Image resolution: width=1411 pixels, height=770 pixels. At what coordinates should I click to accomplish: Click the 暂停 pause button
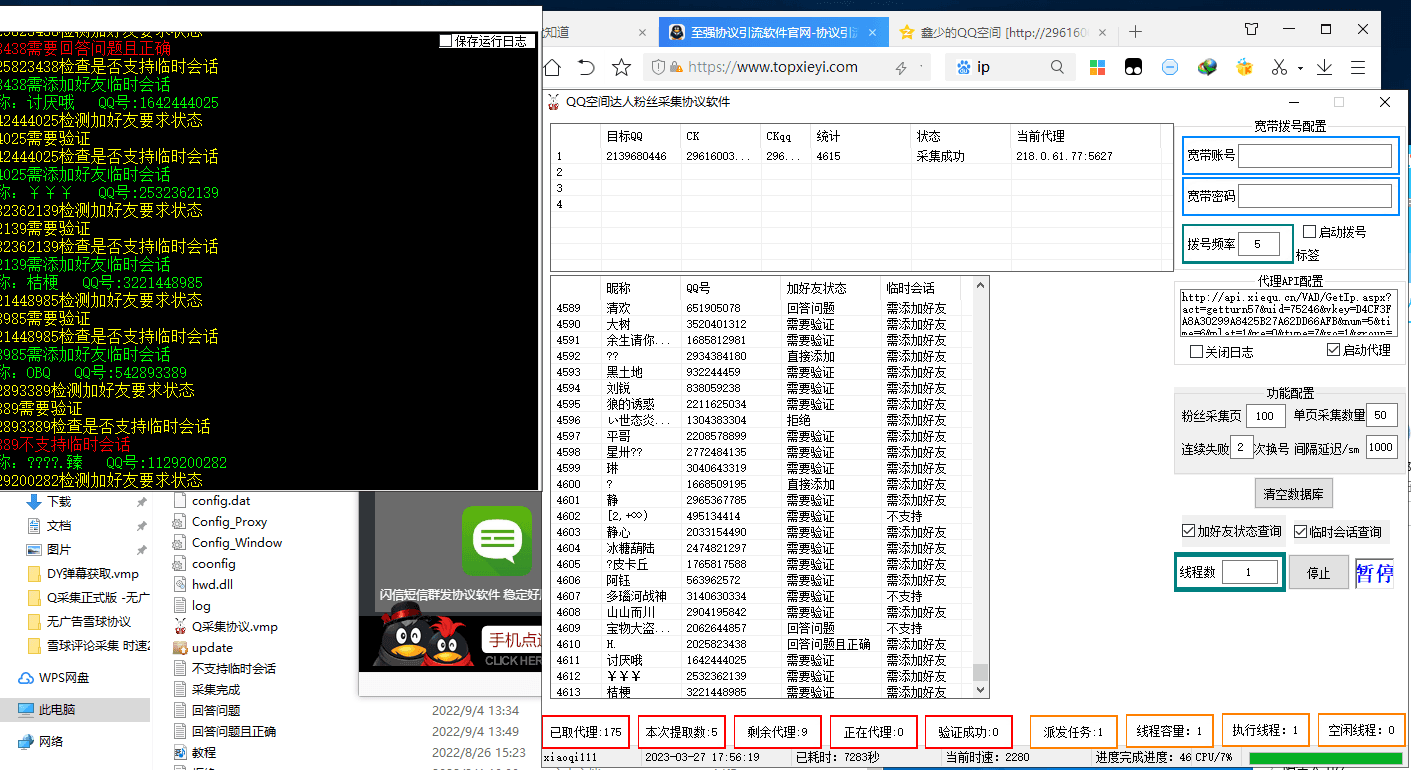pyautogui.click(x=1374, y=573)
